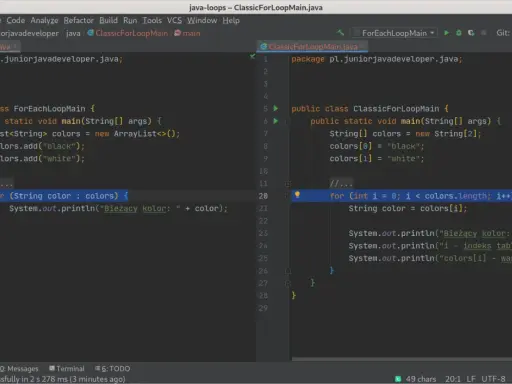The width and height of the screenshot is (512, 384).
Task: Open the Messages tool window
Action: [19, 369]
